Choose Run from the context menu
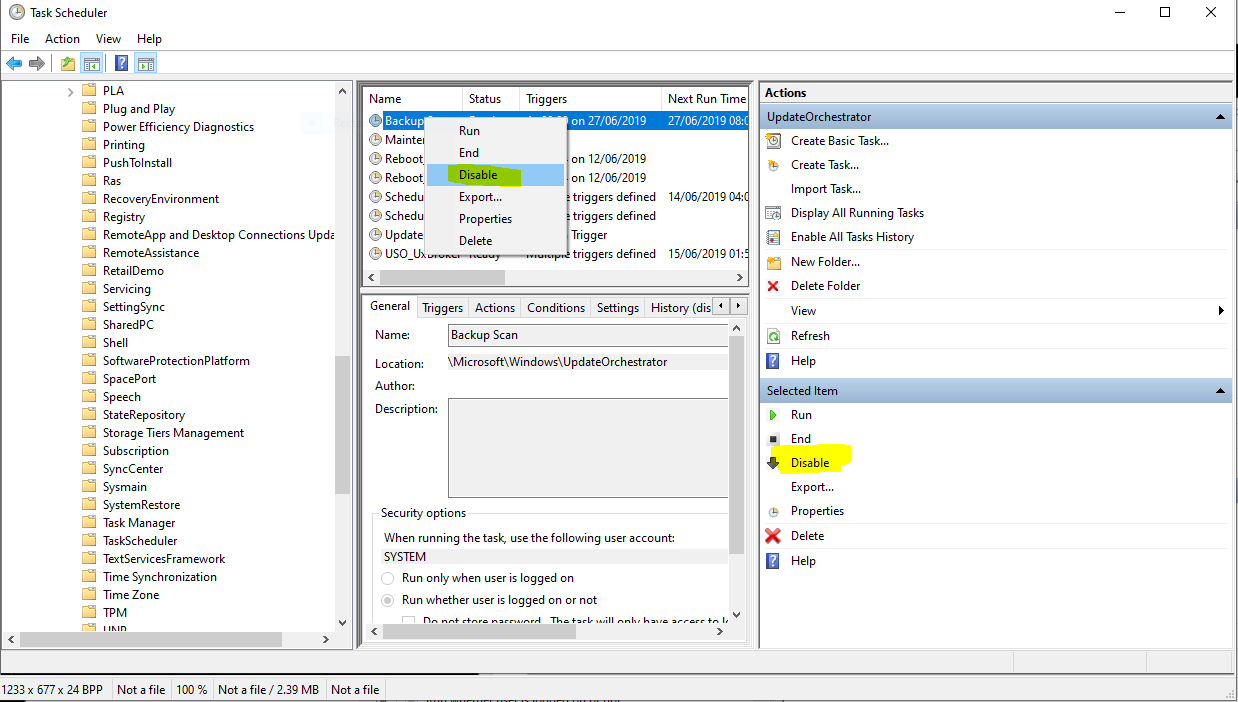Image resolution: width=1238 pixels, height=702 pixels. [x=496, y=131]
